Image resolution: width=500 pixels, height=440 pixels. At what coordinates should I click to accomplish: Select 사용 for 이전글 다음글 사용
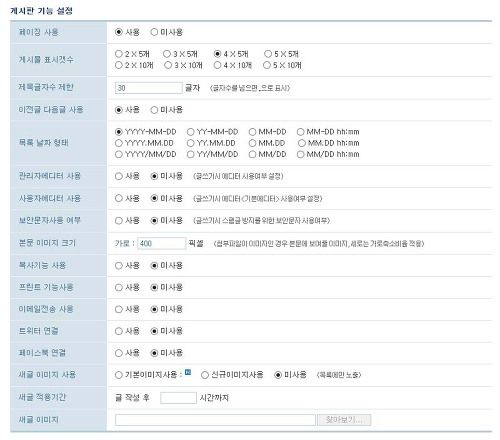click(x=119, y=110)
